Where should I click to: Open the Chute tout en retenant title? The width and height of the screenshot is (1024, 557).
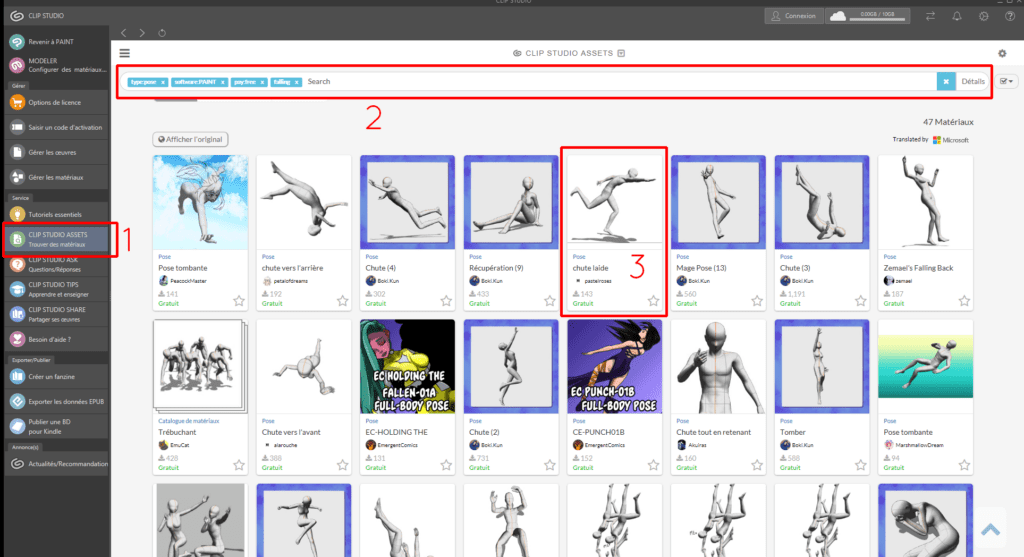[x=714, y=432]
